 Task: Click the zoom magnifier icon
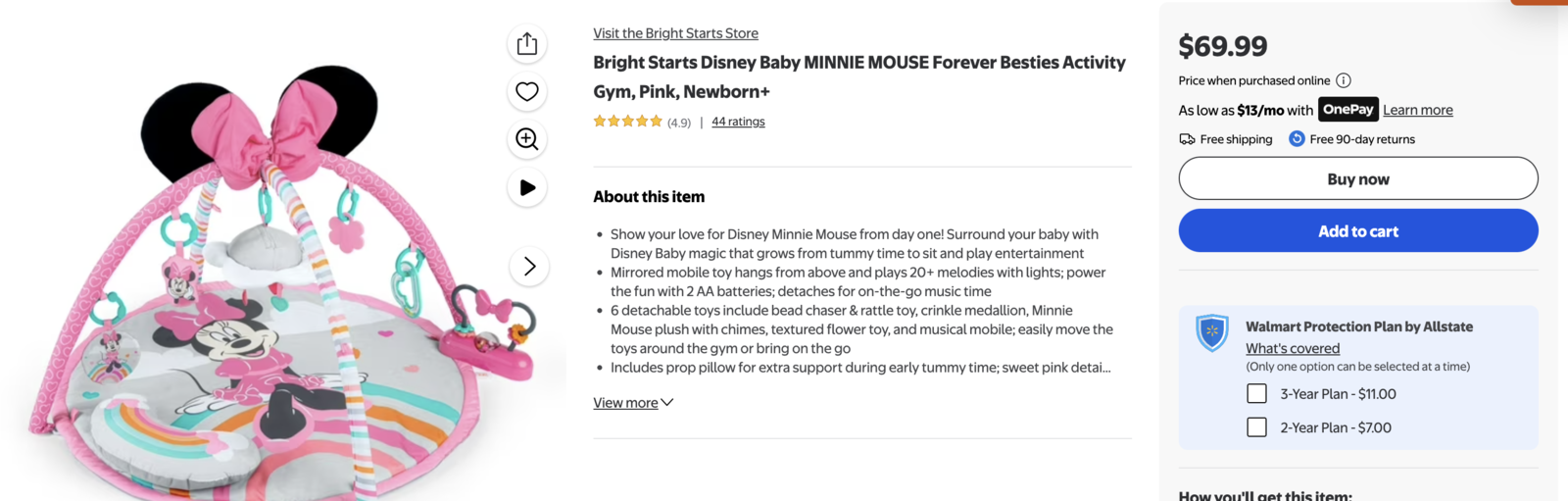click(527, 139)
